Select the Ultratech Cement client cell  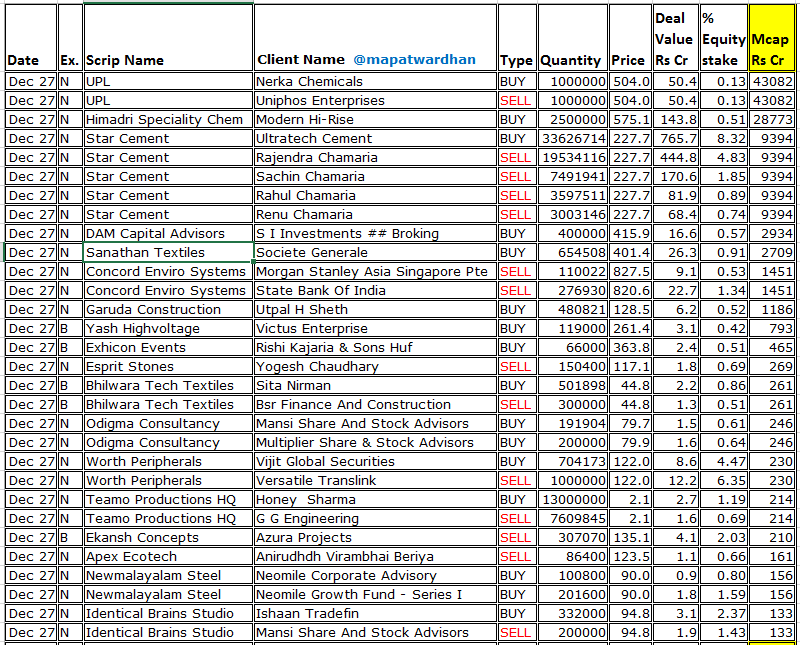pos(376,138)
